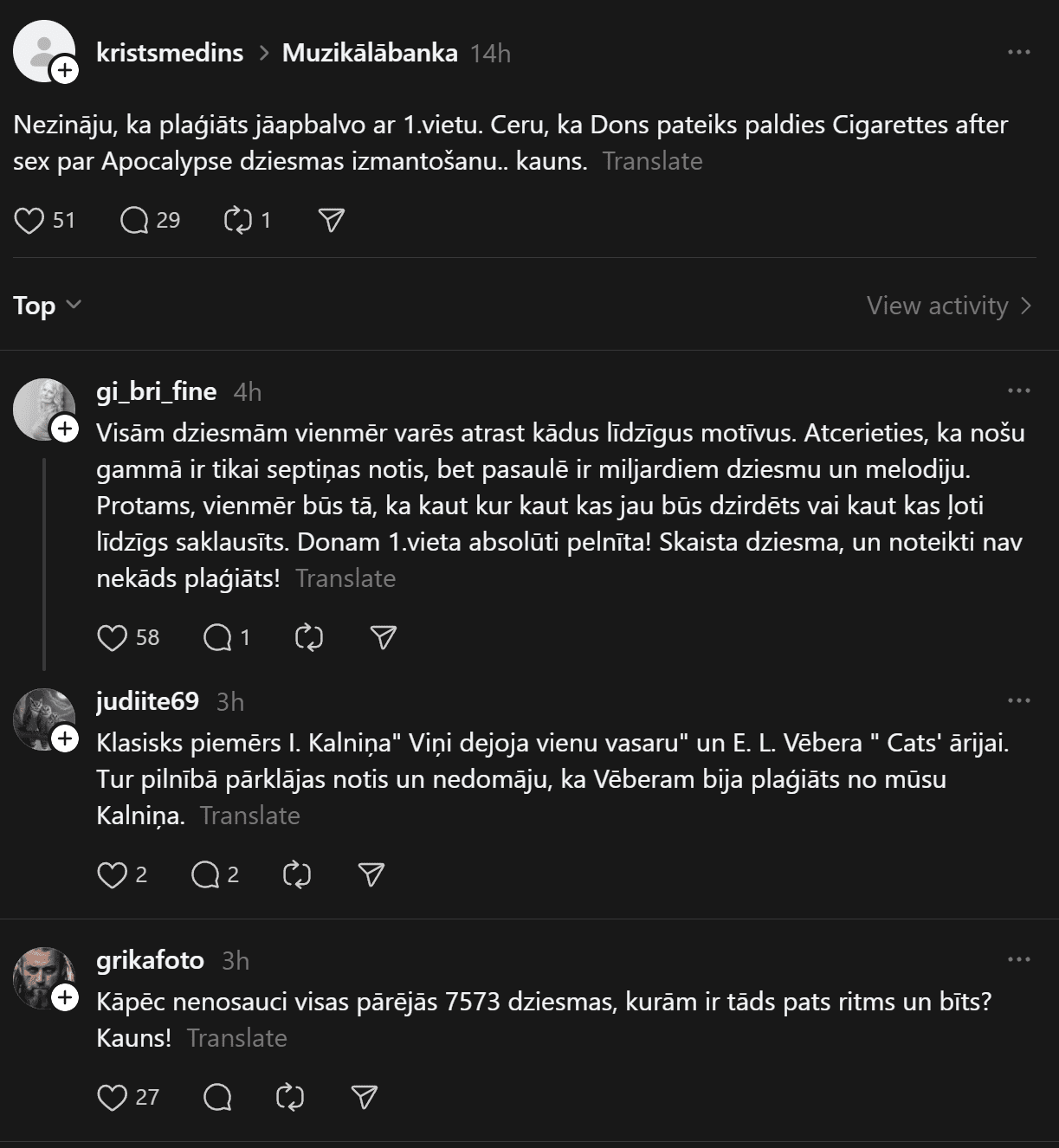The height and width of the screenshot is (1148, 1059).
Task: Repost the kristsmedins main post
Action: (237, 221)
